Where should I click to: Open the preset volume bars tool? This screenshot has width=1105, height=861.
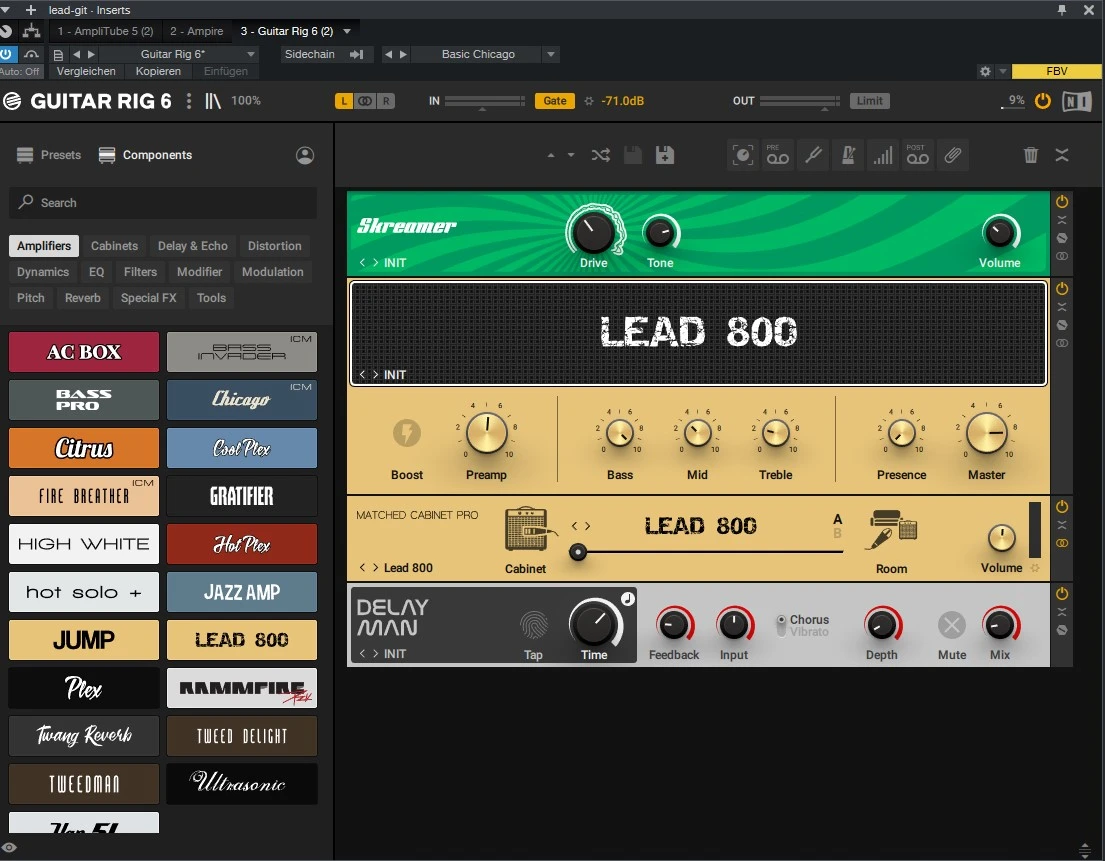[883, 155]
